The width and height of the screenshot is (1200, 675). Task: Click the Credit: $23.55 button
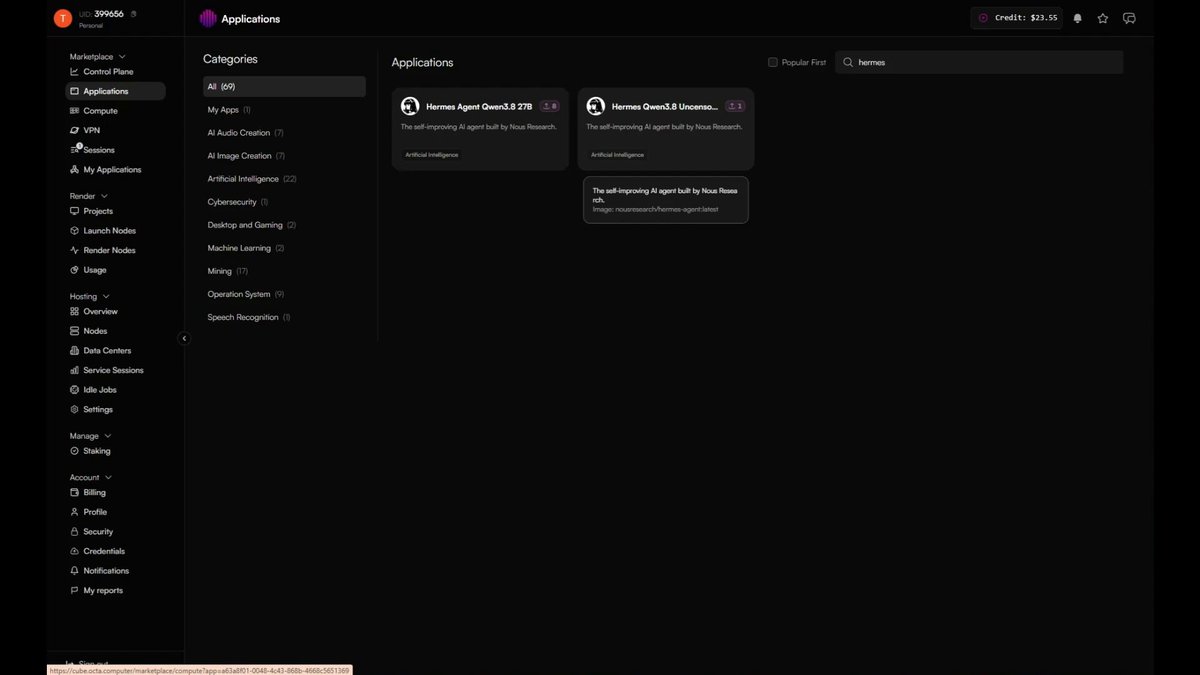1016,18
